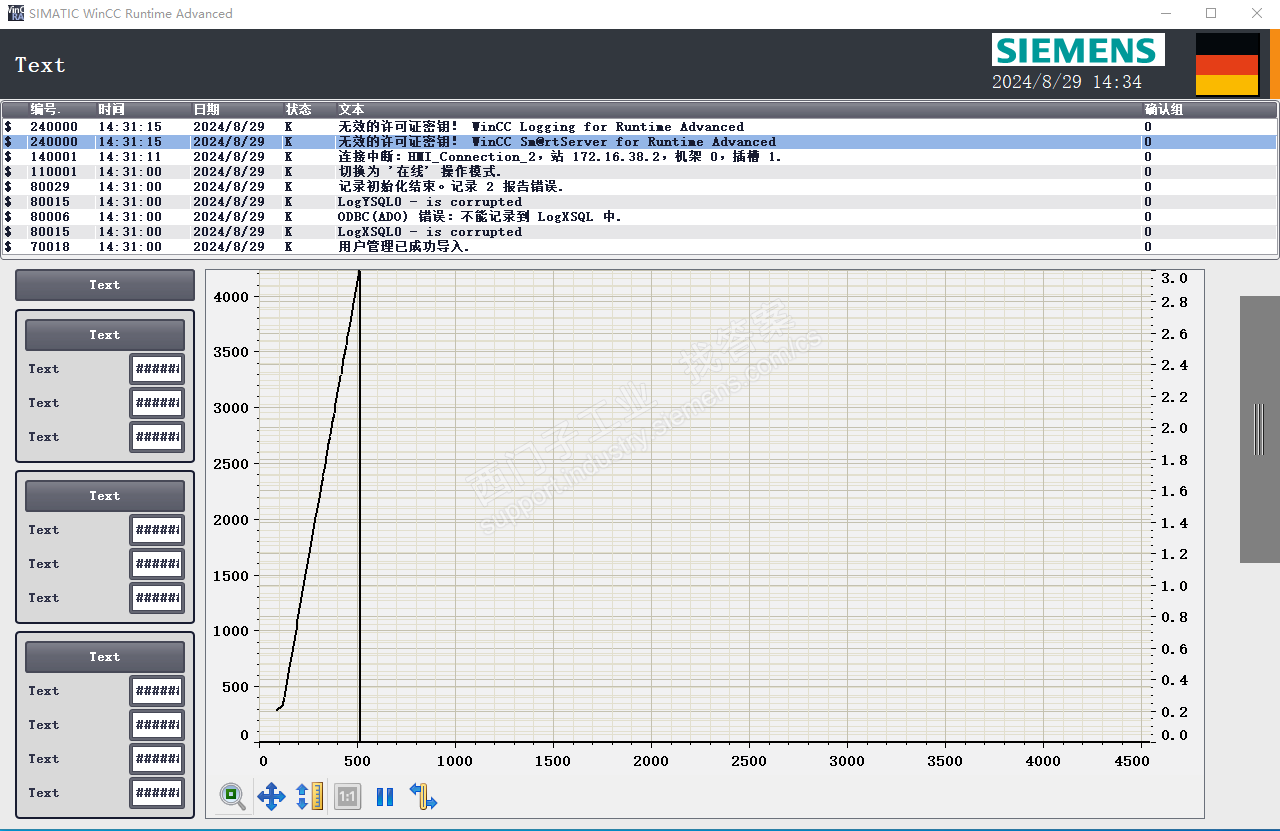Pause the trend with the pause icon
The height and width of the screenshot is (831, 1280).
pos(385,797)
